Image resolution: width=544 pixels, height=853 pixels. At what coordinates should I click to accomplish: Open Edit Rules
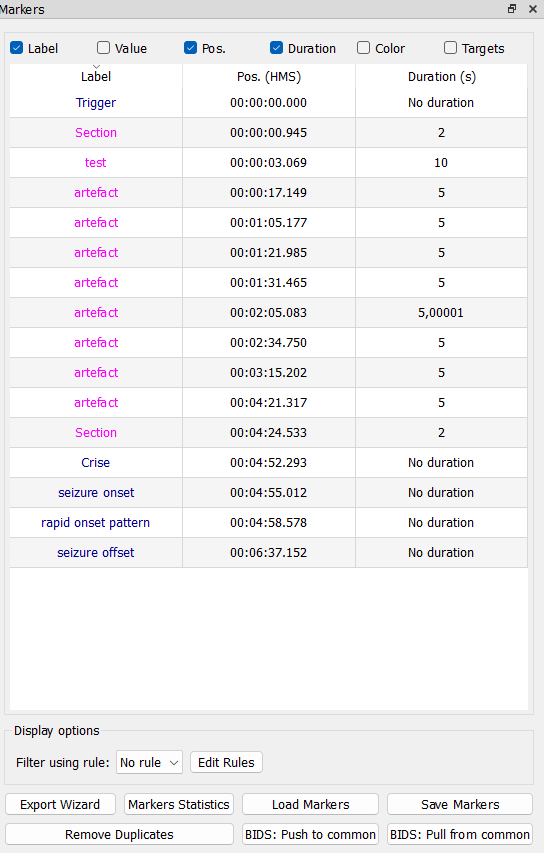pos(226,762)
